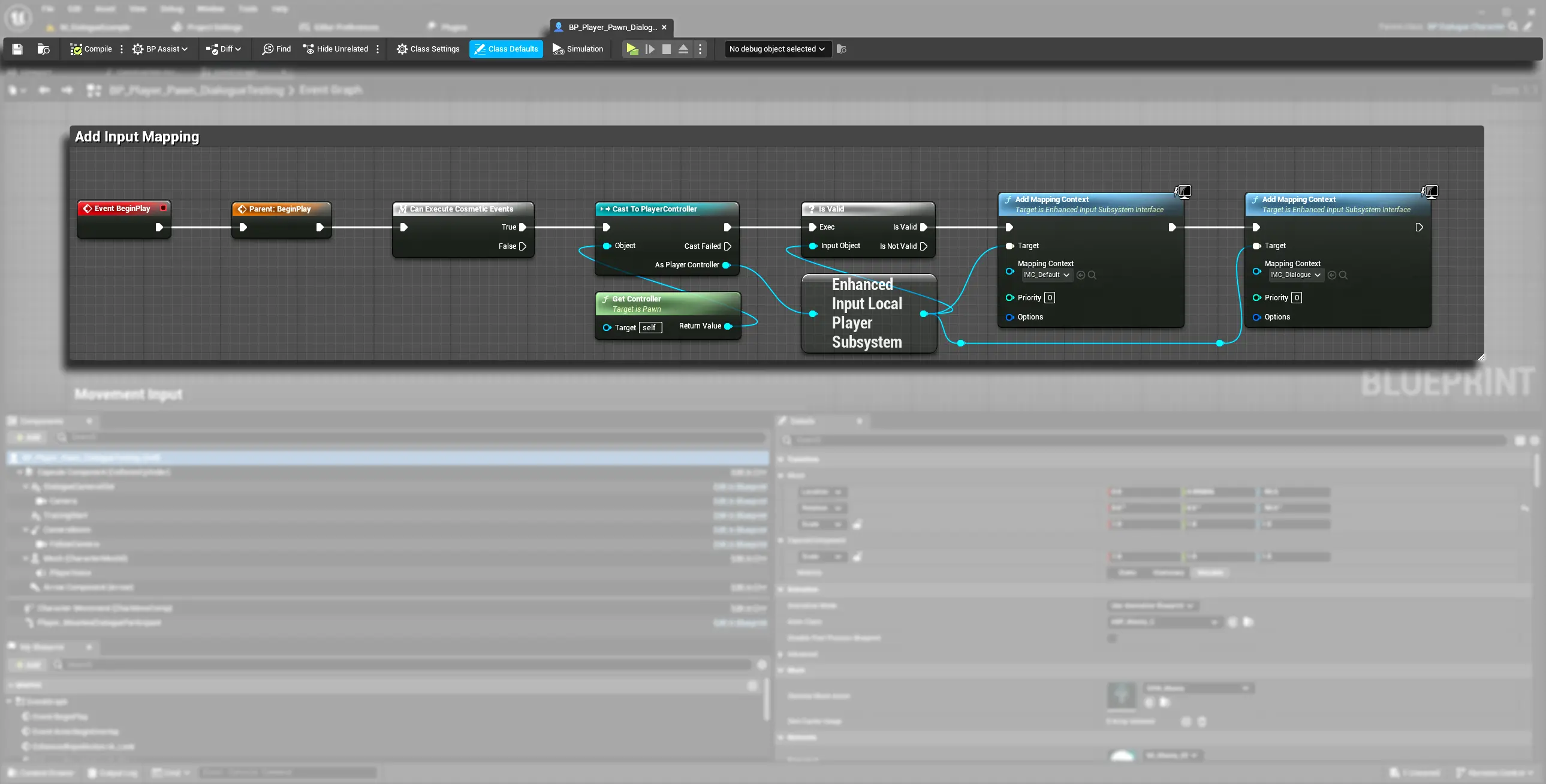Image resolution: width=1546 pixels, height=784 pixels.
Task: Click the Find in blueprint icon
Action: (x=276, y=49)
